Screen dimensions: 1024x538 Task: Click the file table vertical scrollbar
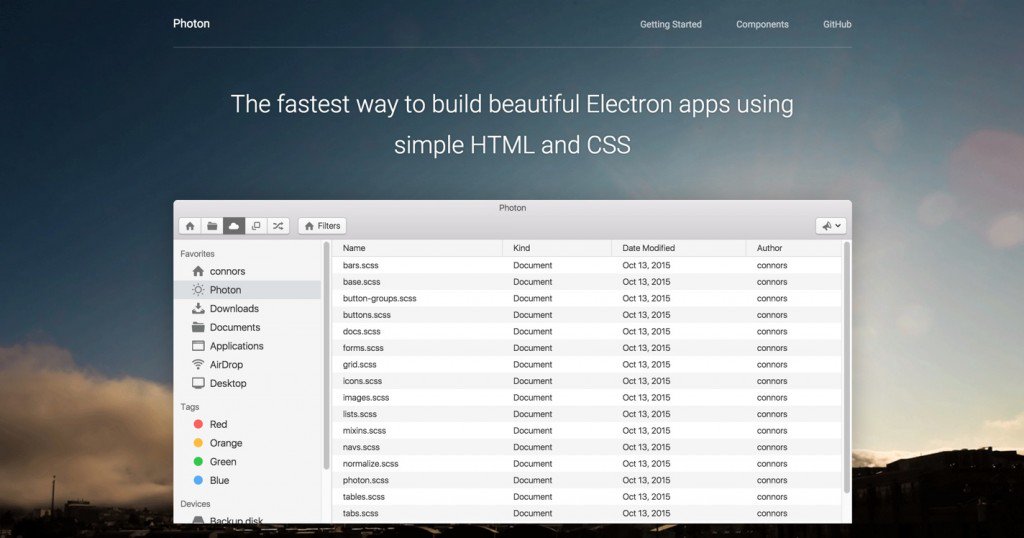click(847, 368)
